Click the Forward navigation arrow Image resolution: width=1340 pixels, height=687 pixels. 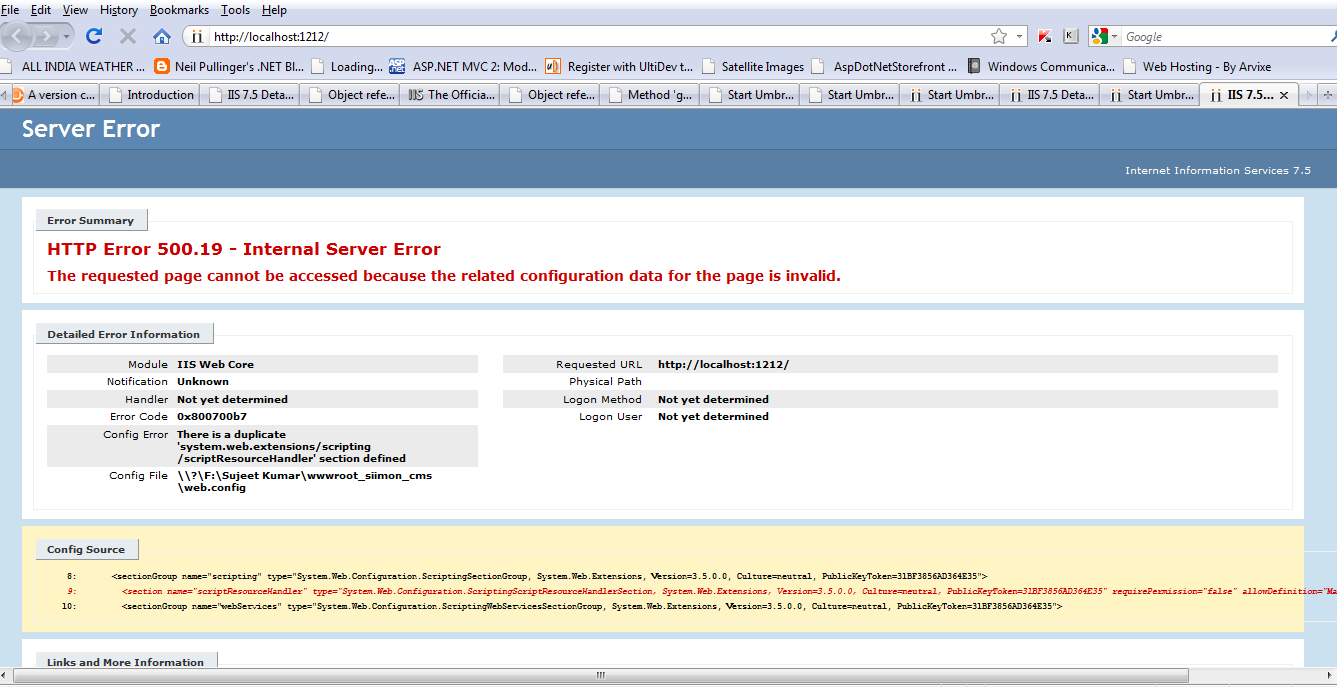(48, 36)
